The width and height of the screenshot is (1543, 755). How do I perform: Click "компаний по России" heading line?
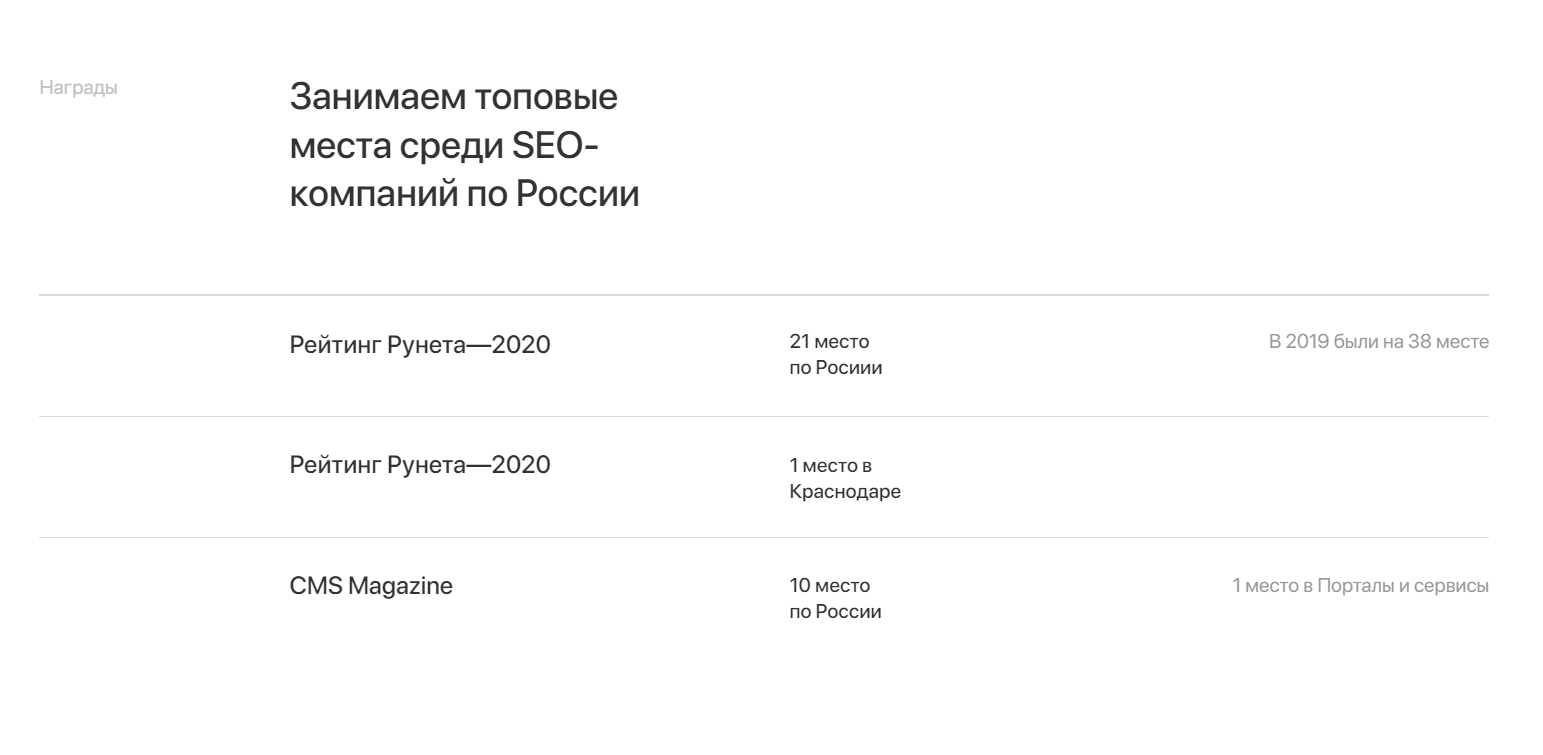(x=464, y=194)
